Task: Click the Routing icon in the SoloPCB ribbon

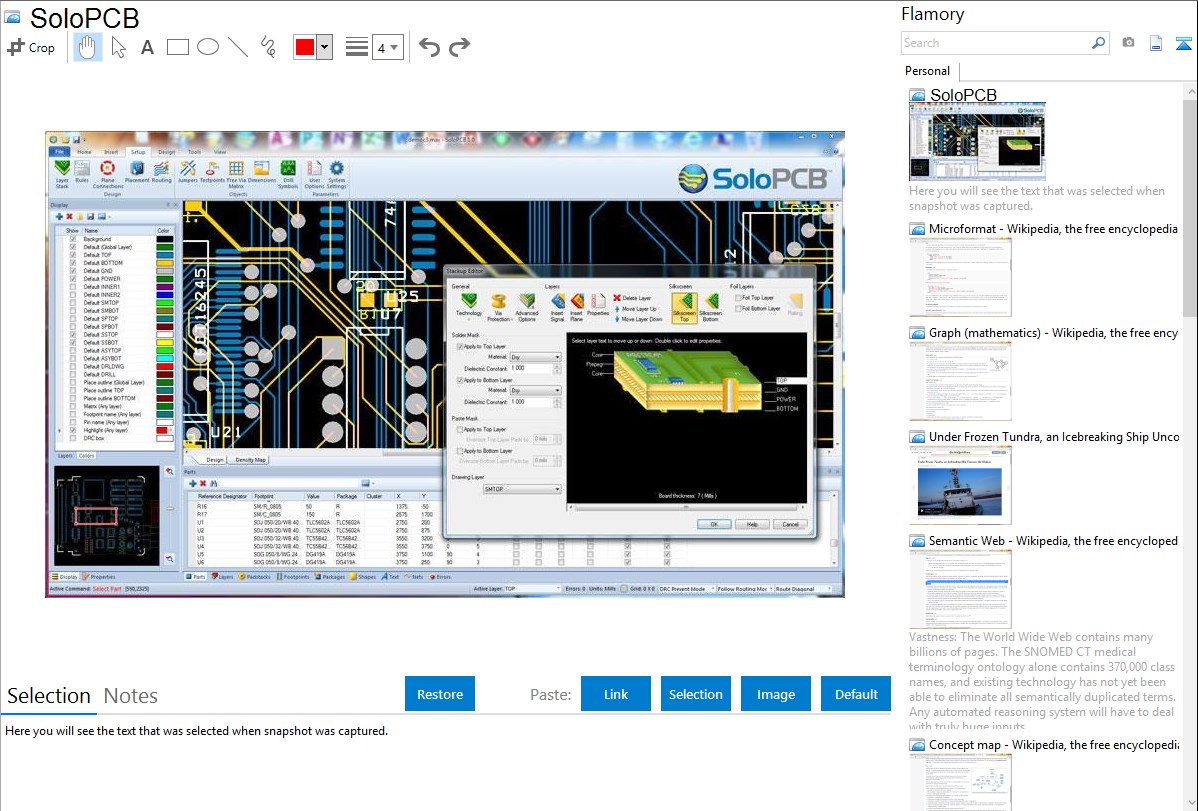Action: 161,172
